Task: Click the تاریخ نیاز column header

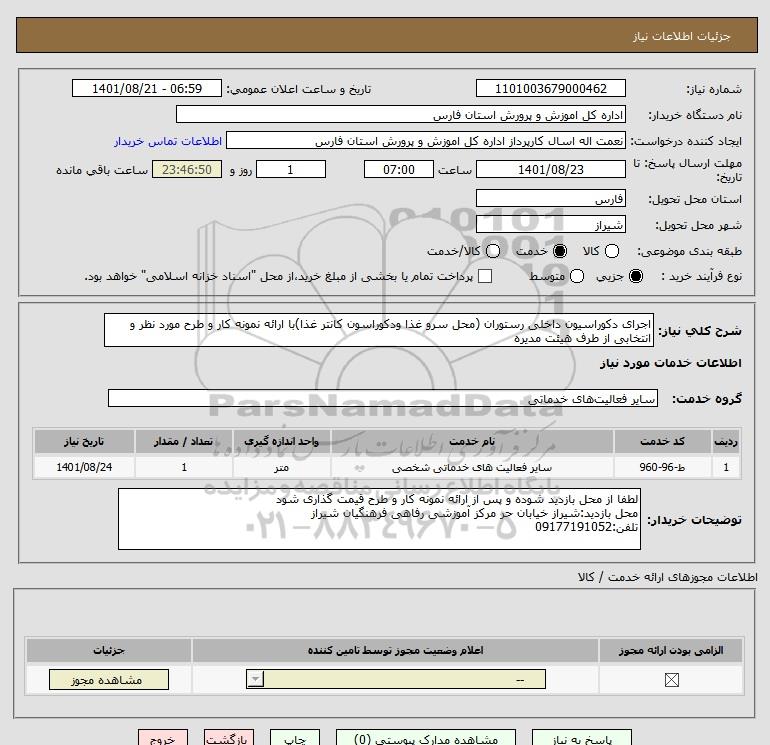Action: [x=84, y=441]
